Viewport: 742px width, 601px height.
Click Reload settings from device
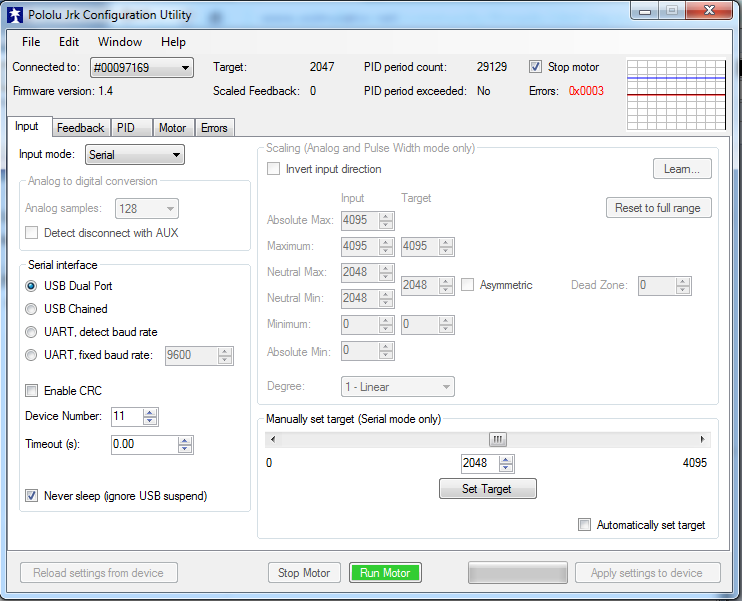[x=98, y=573]
